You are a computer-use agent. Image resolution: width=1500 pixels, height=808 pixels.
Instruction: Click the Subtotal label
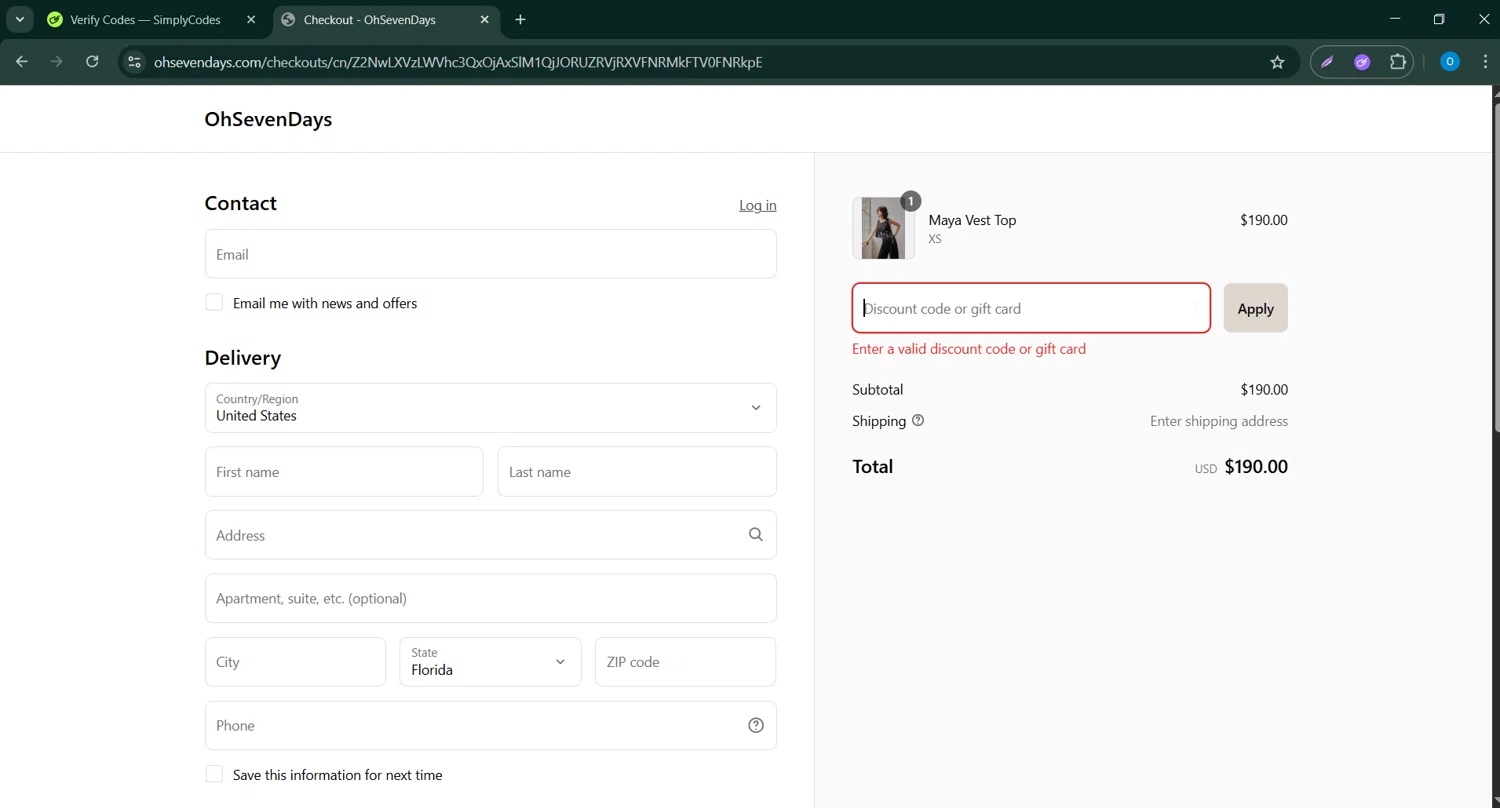[x=877, y=389]
